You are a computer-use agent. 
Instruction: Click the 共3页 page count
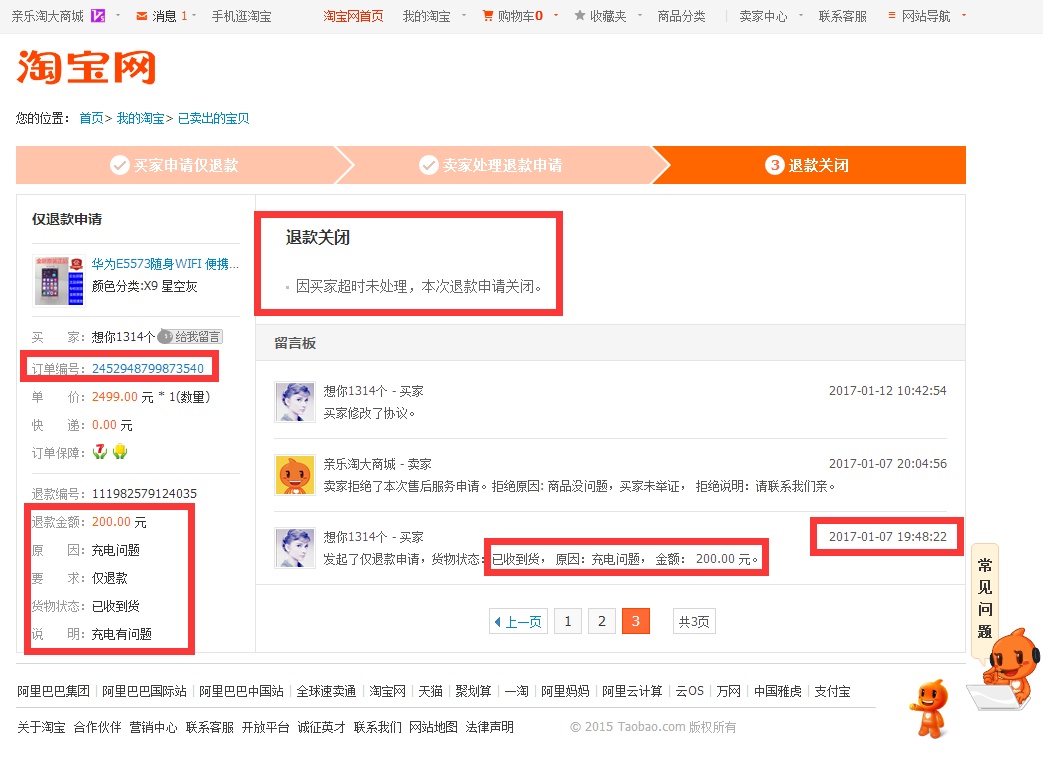point(694,621)
